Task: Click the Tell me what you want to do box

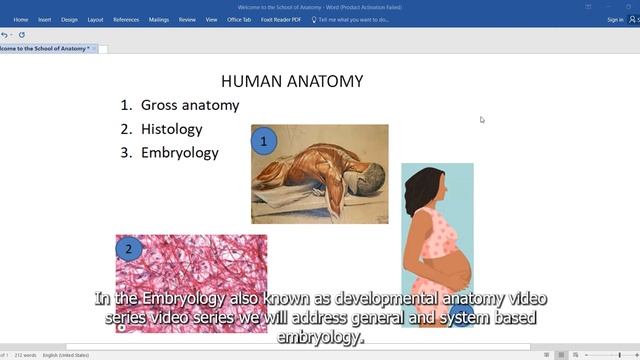Action: (350, 20)
